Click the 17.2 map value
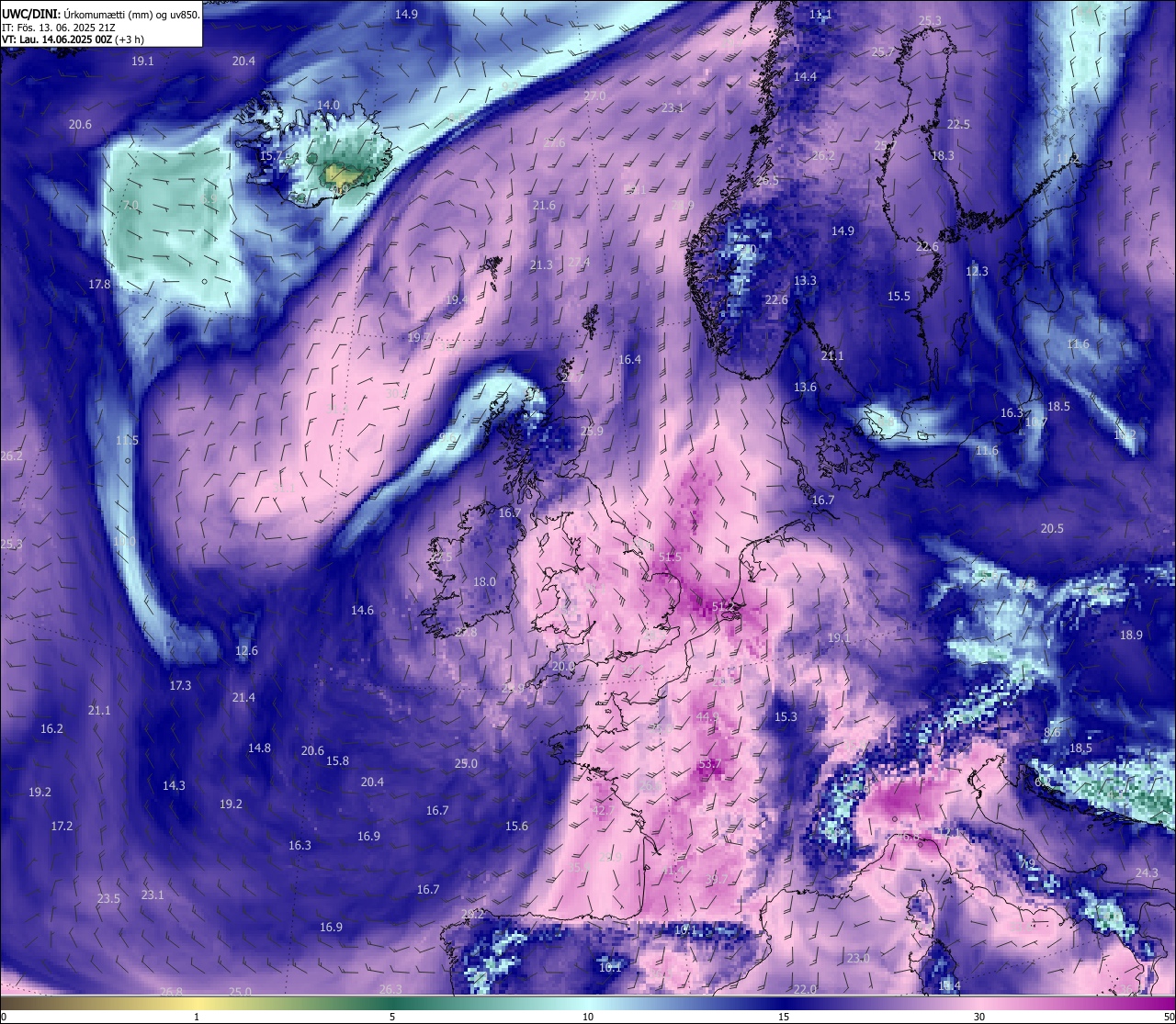Screen dimensions: 1176x1024 pyautogui.click(x=62, y=827)
